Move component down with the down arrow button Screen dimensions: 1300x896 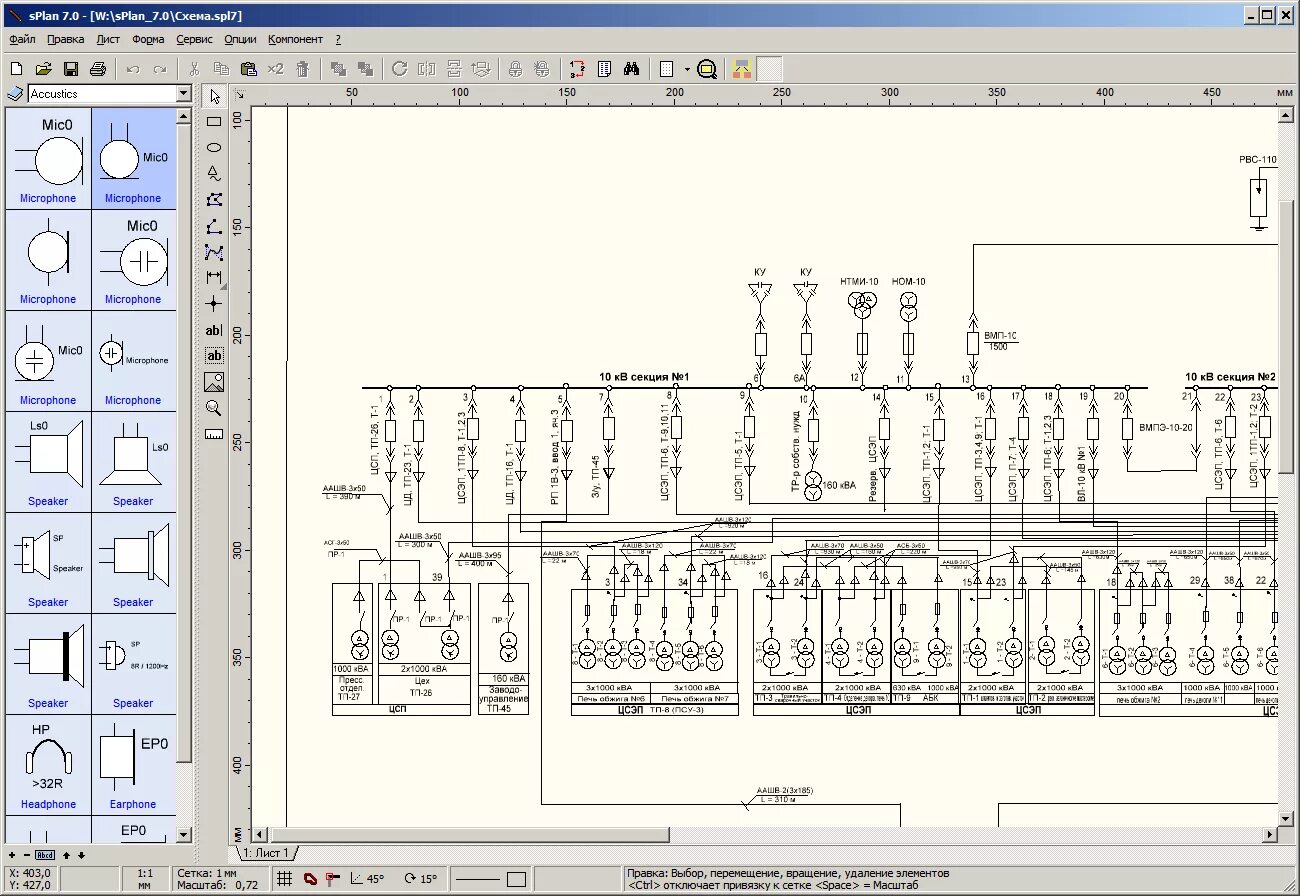tap(82, 855)
